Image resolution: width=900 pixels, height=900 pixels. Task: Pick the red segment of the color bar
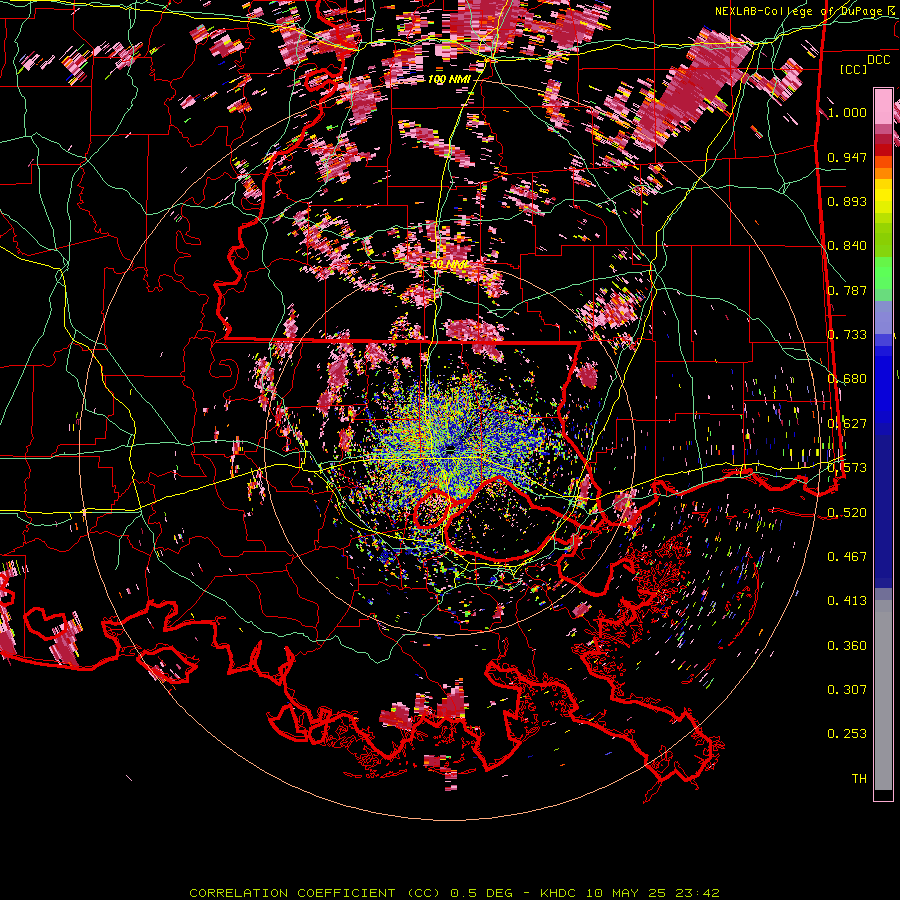click(x=883, y=150)
